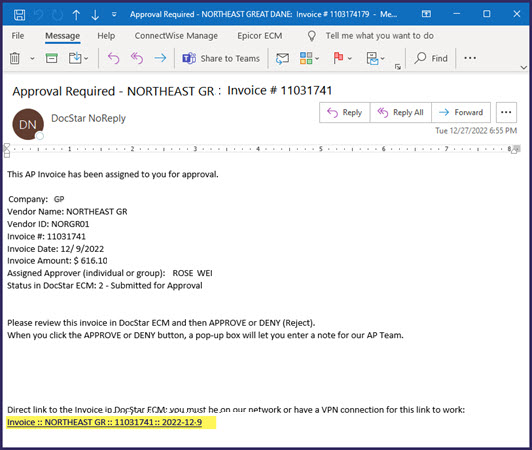Go to previous item with up arrow
Screen dimensions: 532x450
pos(76,15)
